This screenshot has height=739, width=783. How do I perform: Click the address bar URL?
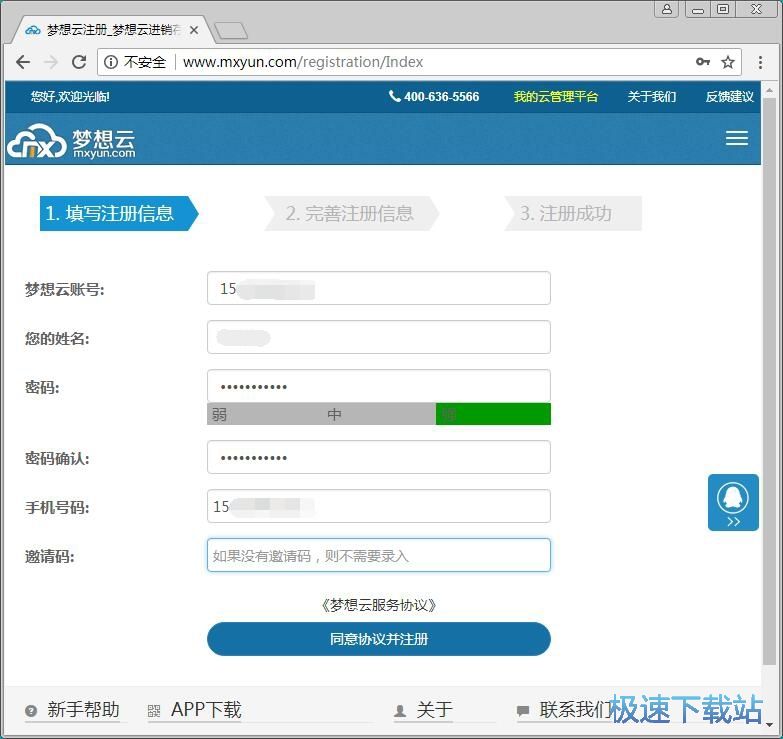(x=303, y=62)
